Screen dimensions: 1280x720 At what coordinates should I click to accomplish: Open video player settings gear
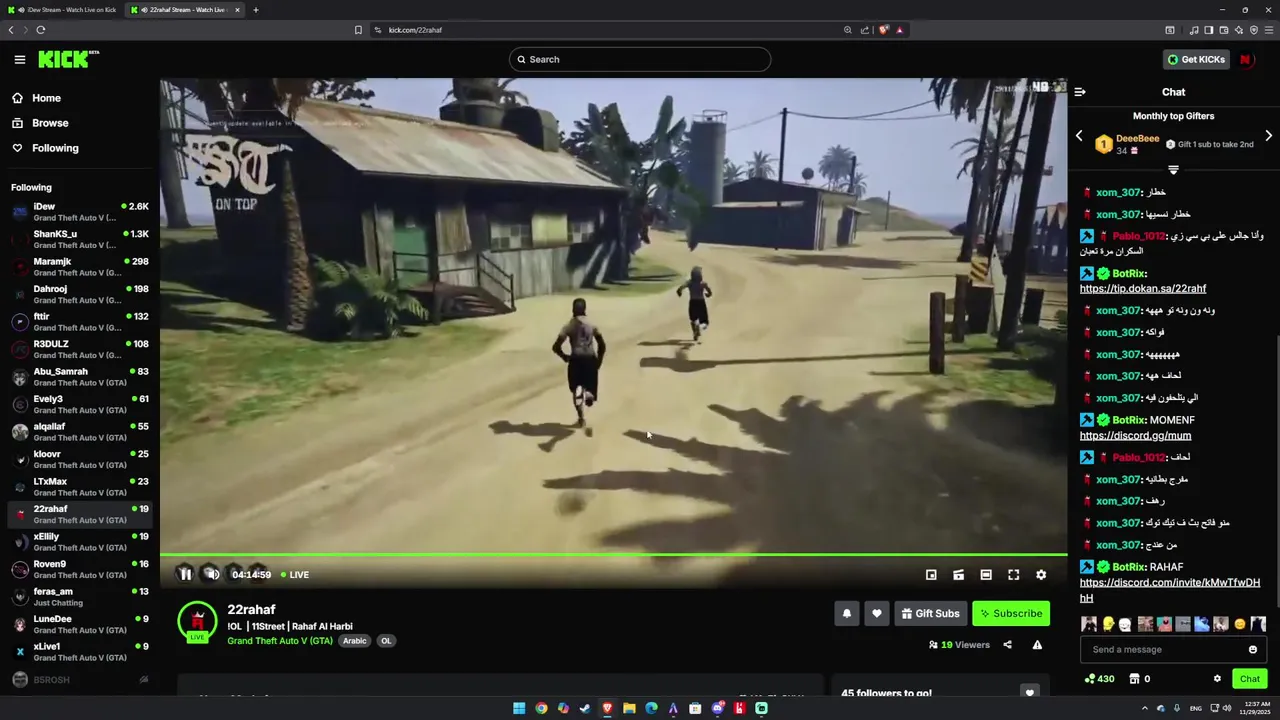pos(1041,575)
